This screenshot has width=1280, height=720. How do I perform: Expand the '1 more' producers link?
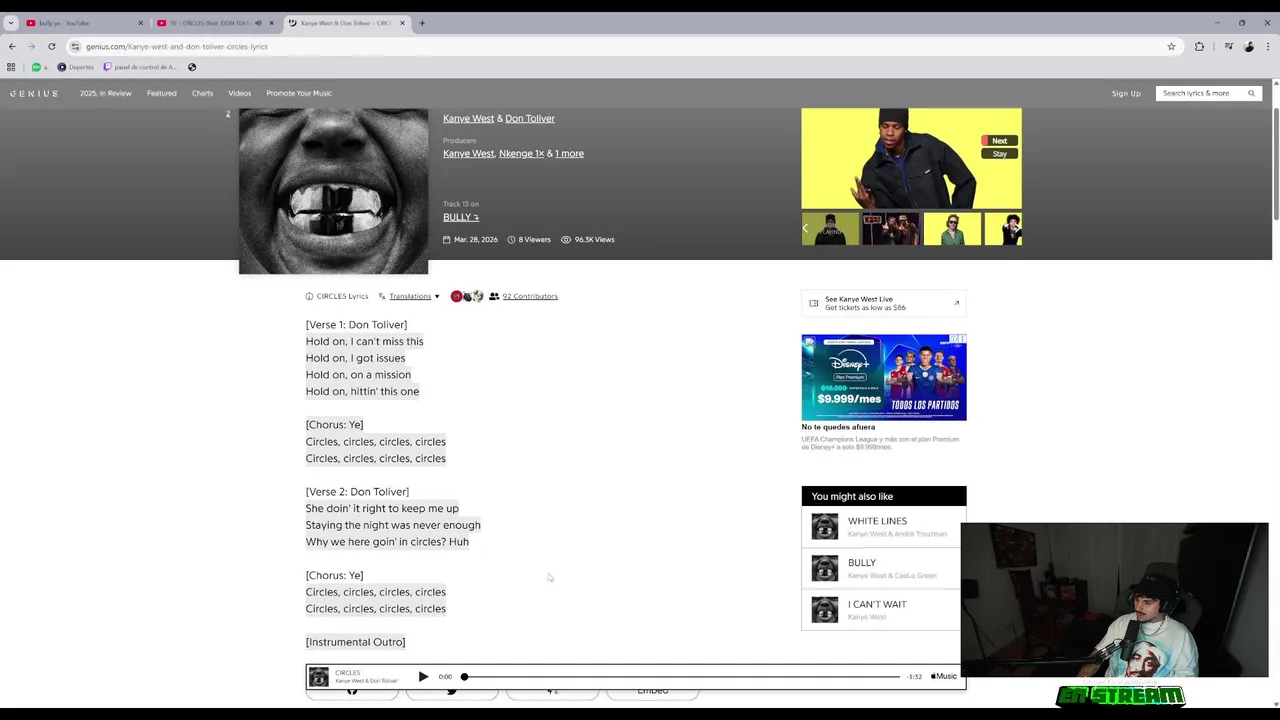[x=569, y=153]
